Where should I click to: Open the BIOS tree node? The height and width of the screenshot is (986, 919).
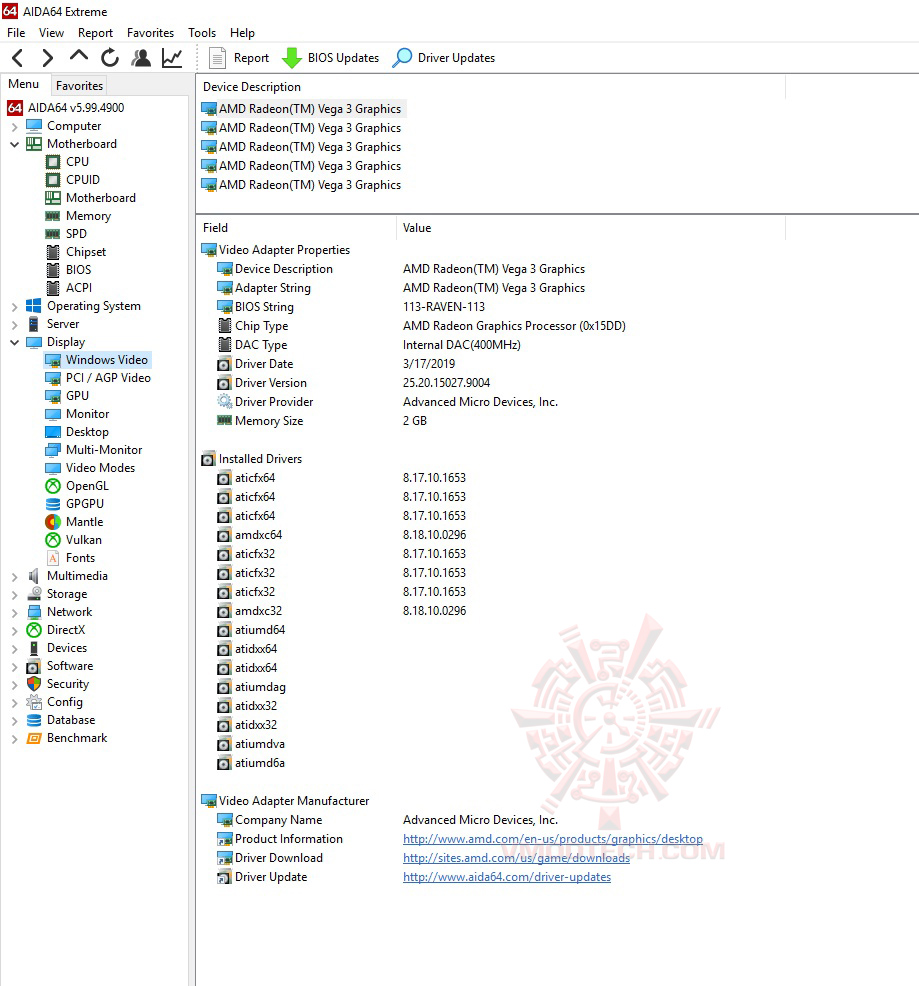(x=69, y=270)
